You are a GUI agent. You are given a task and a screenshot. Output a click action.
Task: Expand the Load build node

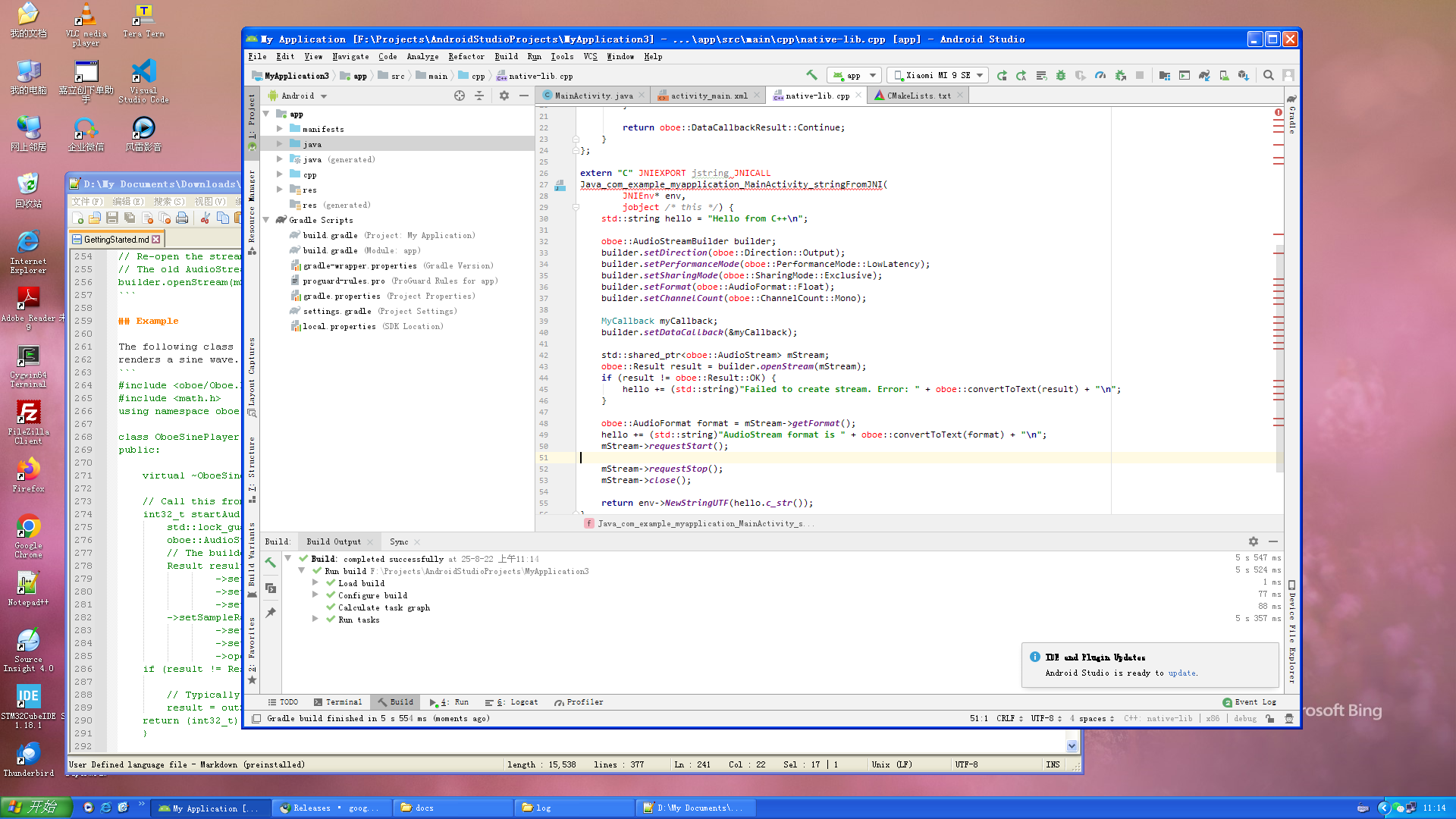(x=315, y=582)
